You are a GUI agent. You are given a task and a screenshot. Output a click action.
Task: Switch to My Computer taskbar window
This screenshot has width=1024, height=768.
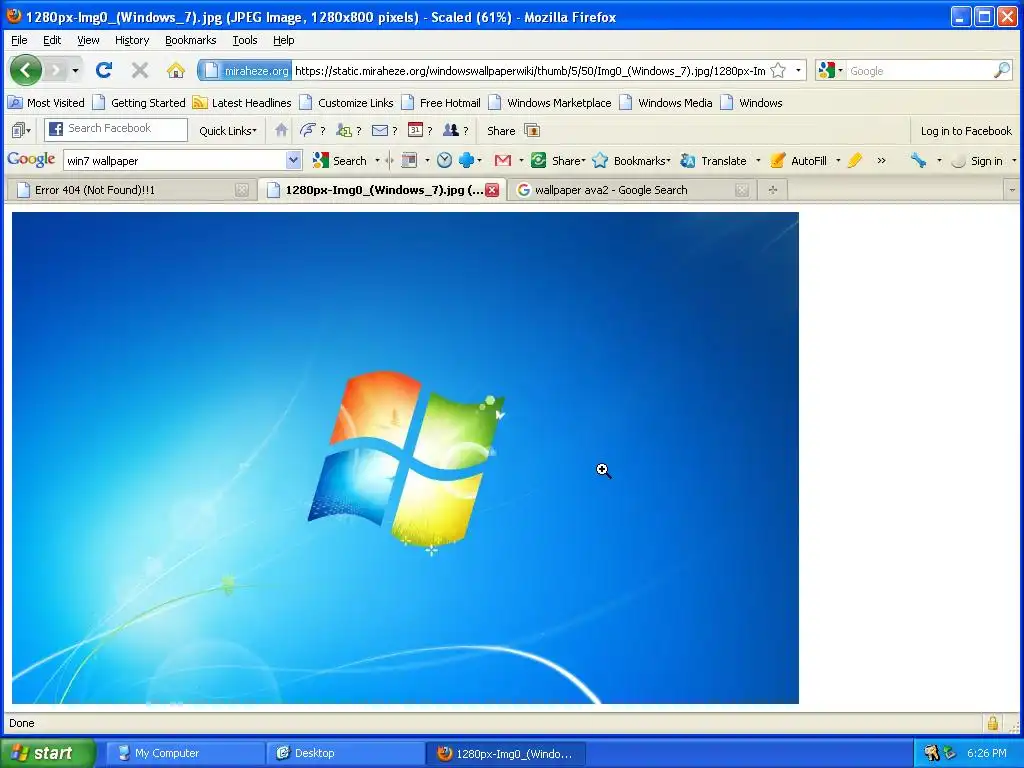pyautogui.click(x=185, y=753)
